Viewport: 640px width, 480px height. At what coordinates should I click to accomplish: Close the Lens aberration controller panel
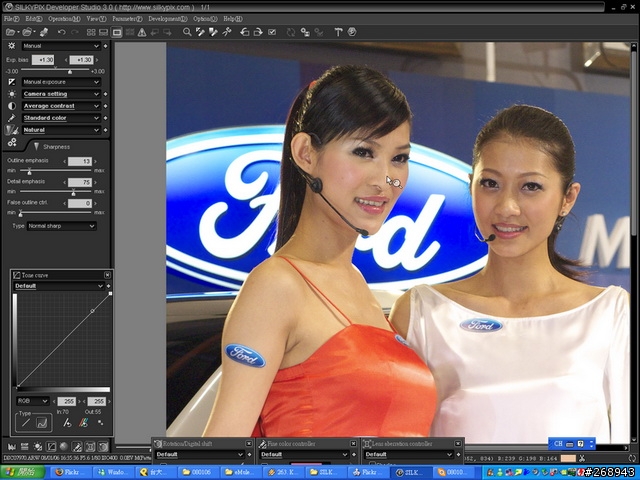pos(458,443)
